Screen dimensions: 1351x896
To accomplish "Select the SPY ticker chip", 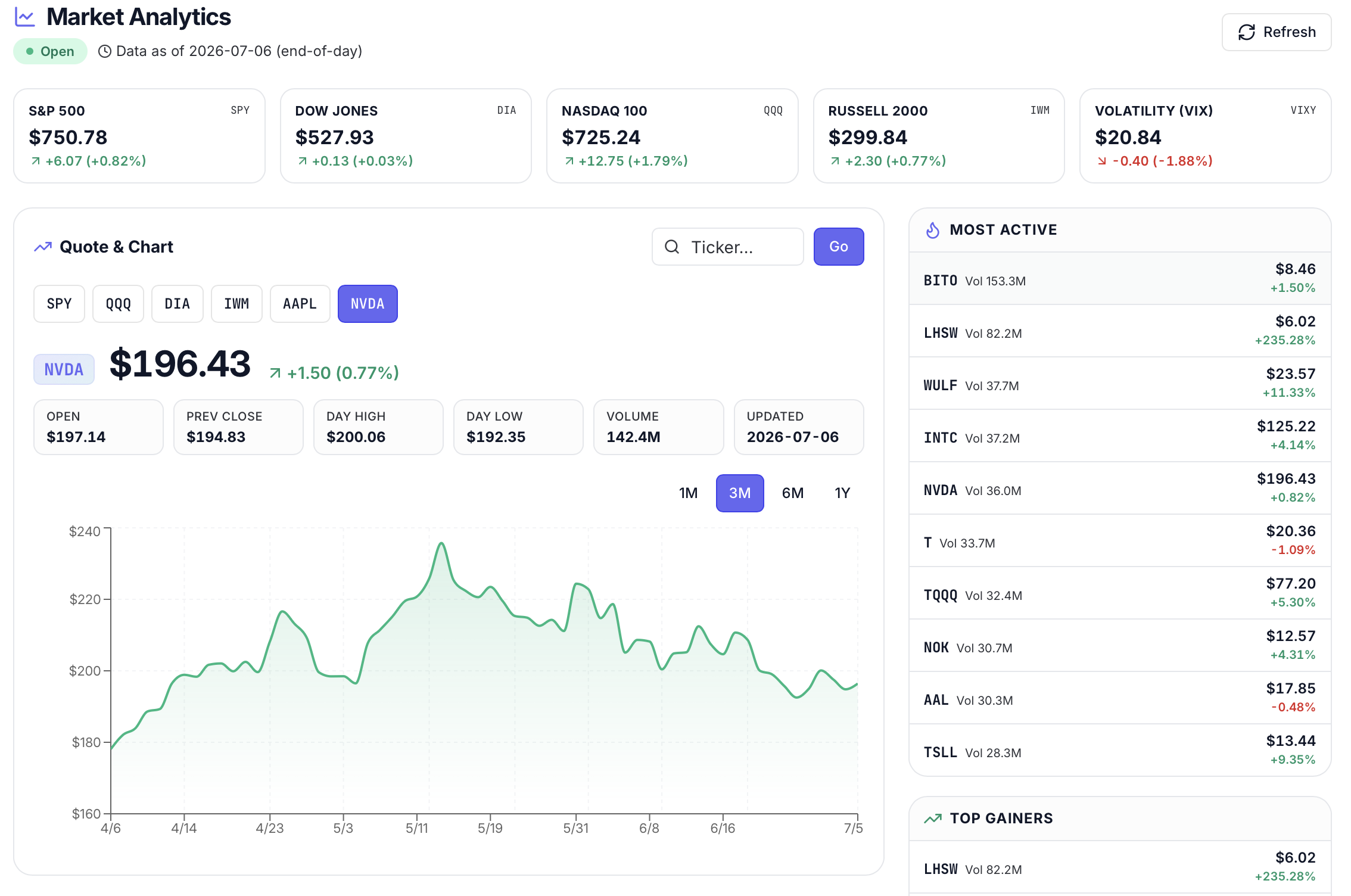I will pyautogui.click(x=59, y=304).
